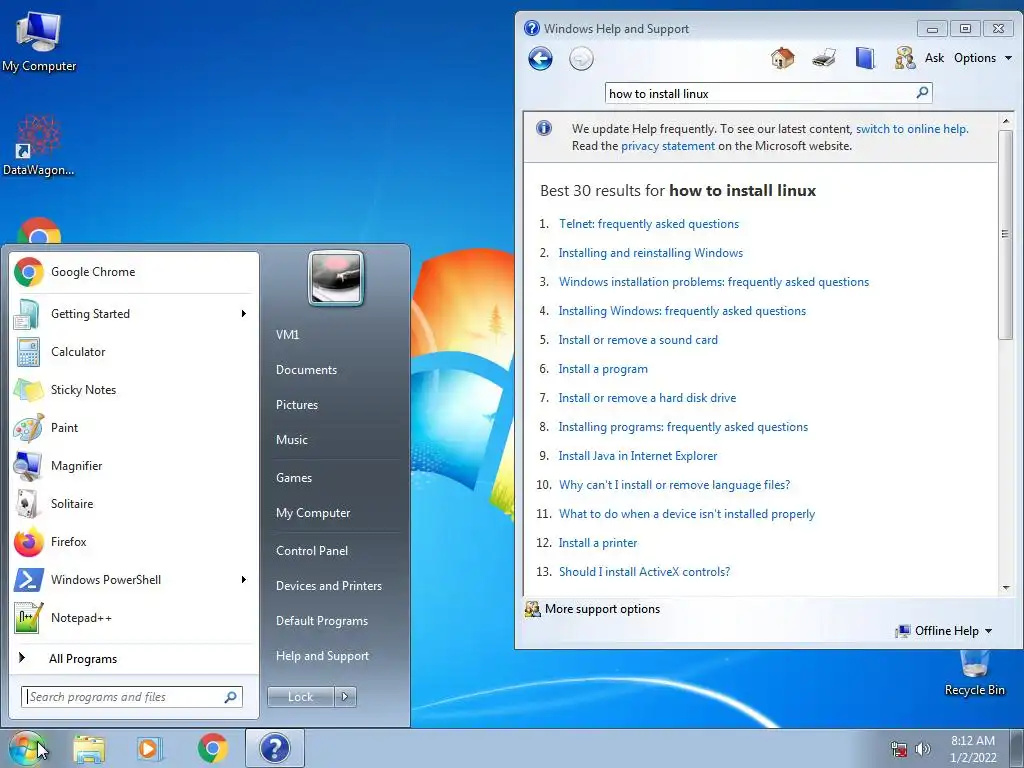Open the volume speaker tray icon
The image size is (1024, 768).
(922, 749)
